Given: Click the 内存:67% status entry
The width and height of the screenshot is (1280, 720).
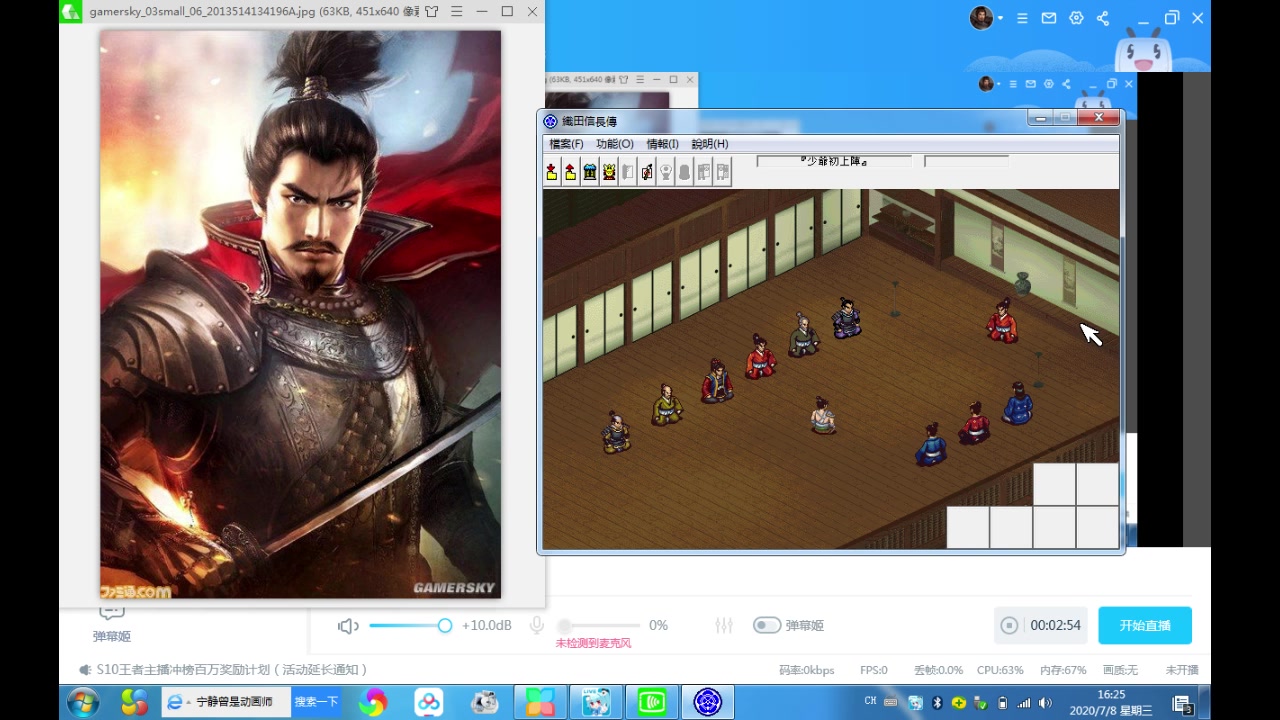Looking at the screenshot, I should click(1063, 670).
